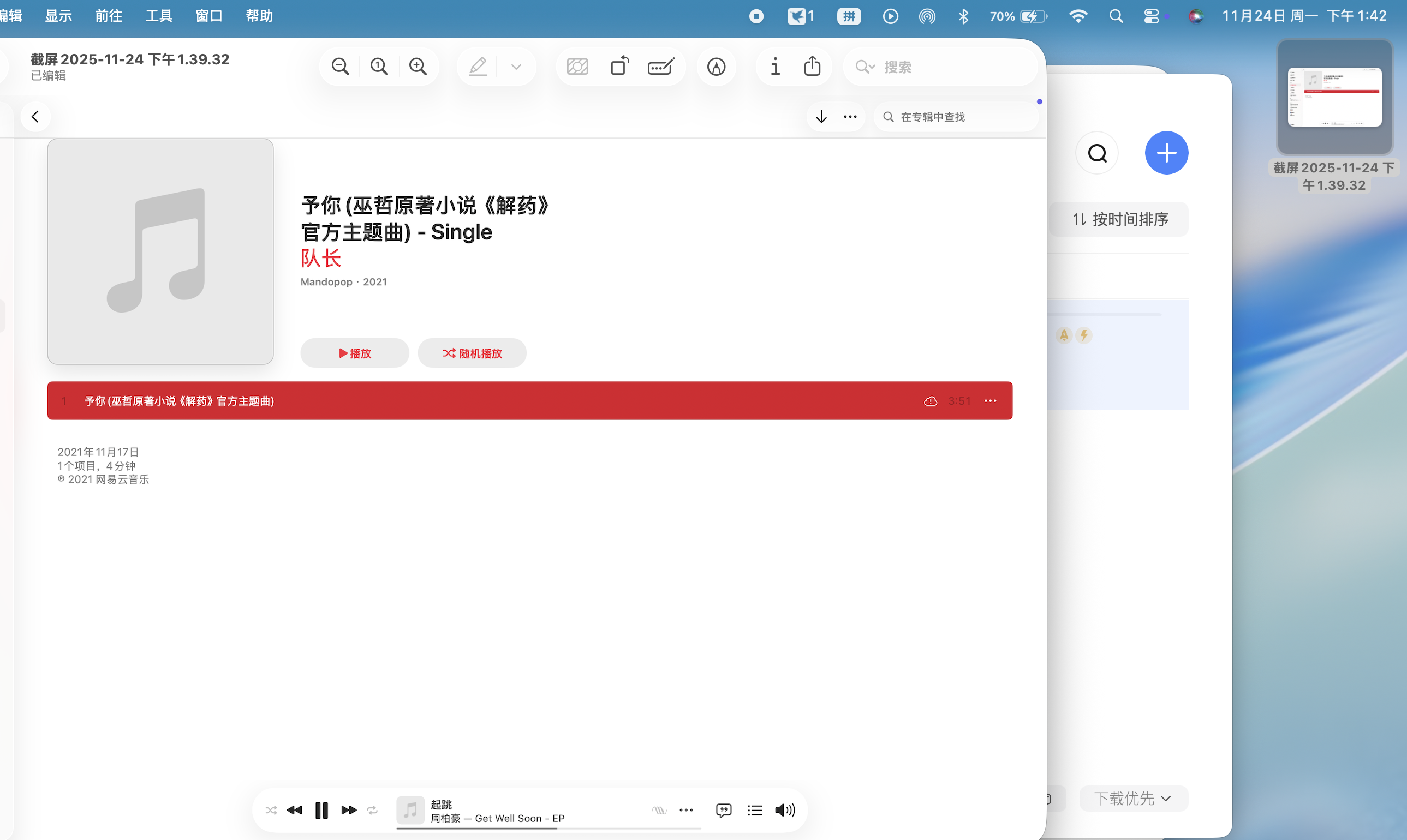1407x840 pixels.
Task: Open the 下载优先 dropdown
Action: tap(1133, 798)
